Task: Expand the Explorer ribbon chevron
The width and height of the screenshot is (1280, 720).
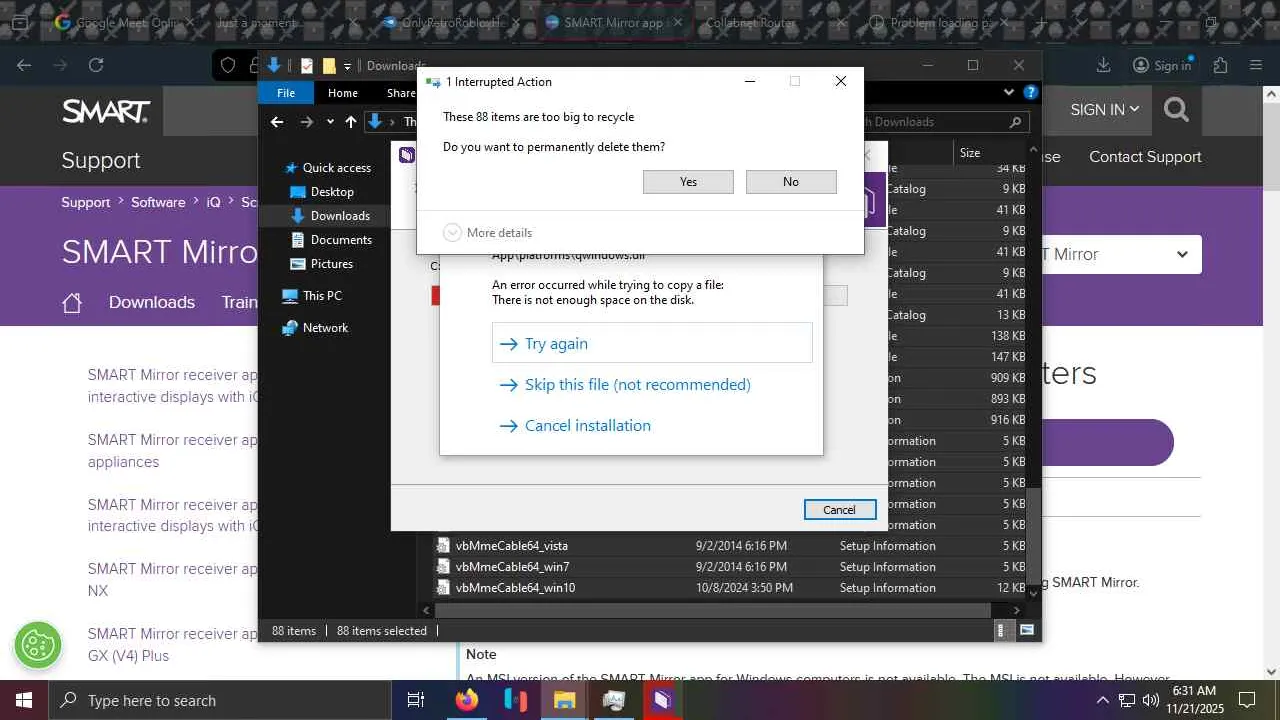Action: pyautogui.click(x=1009, y=93)
